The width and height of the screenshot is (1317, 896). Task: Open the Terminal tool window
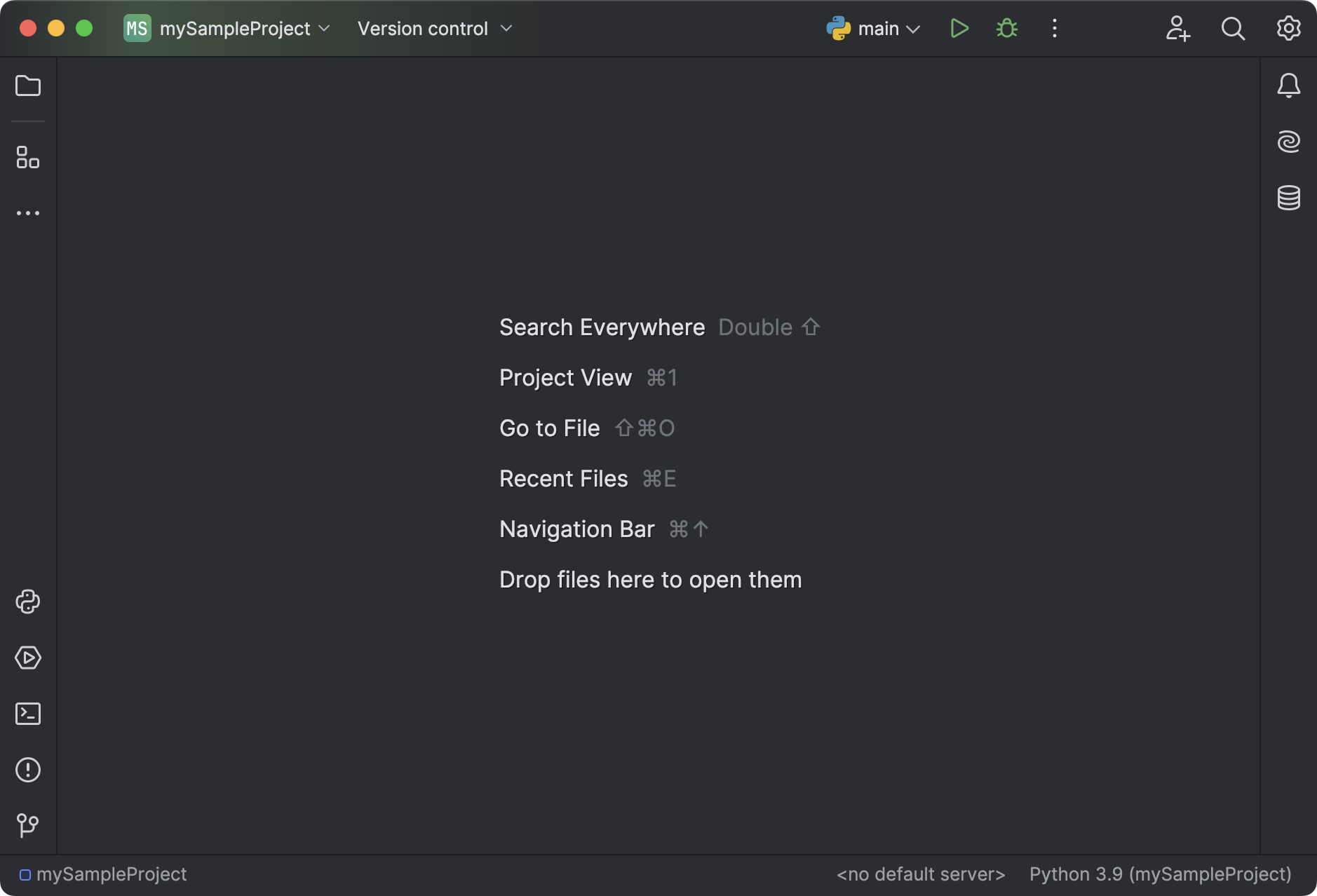point(28,714)
